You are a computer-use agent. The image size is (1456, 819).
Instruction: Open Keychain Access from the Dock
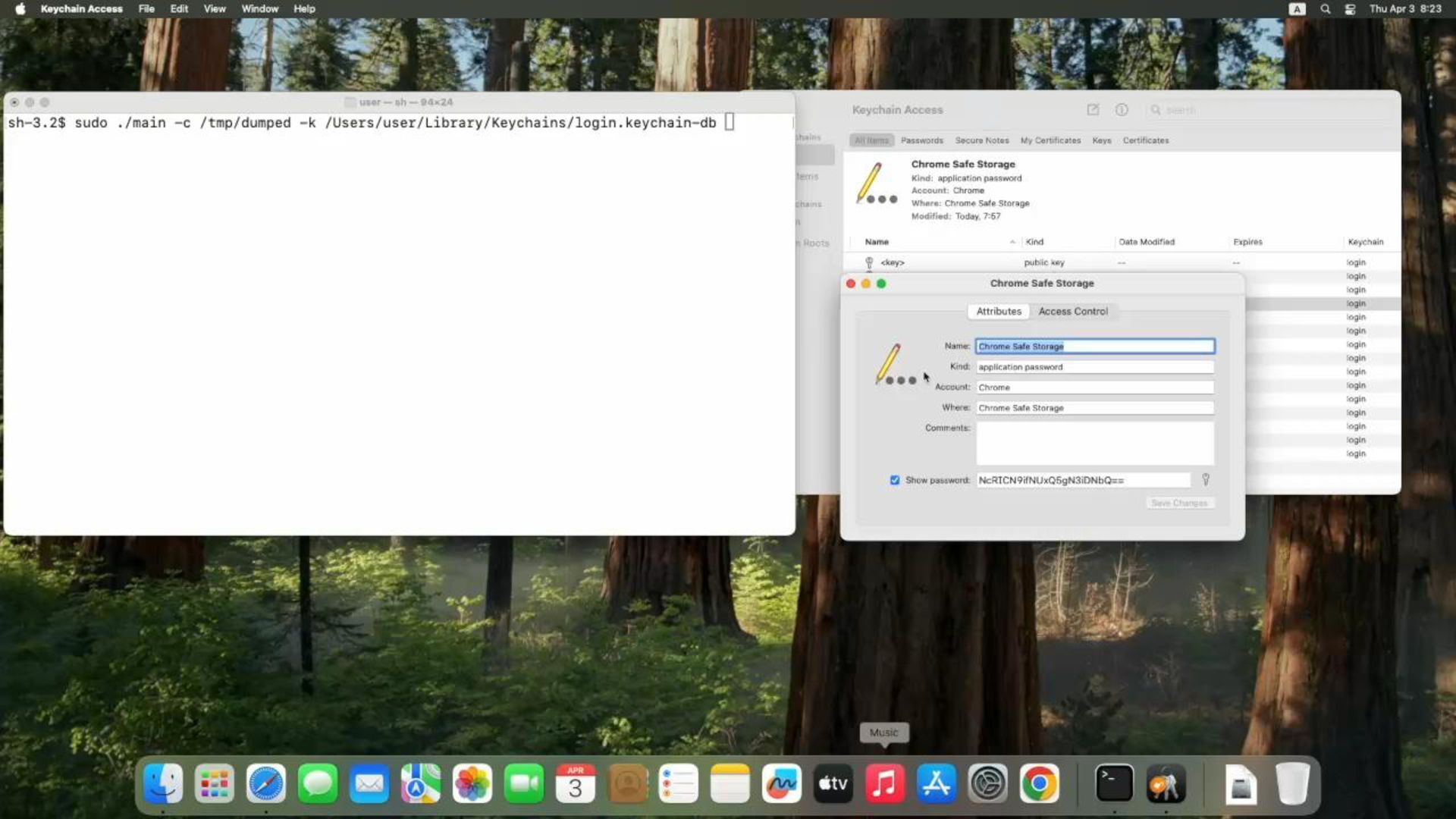tap(1166, 783)
